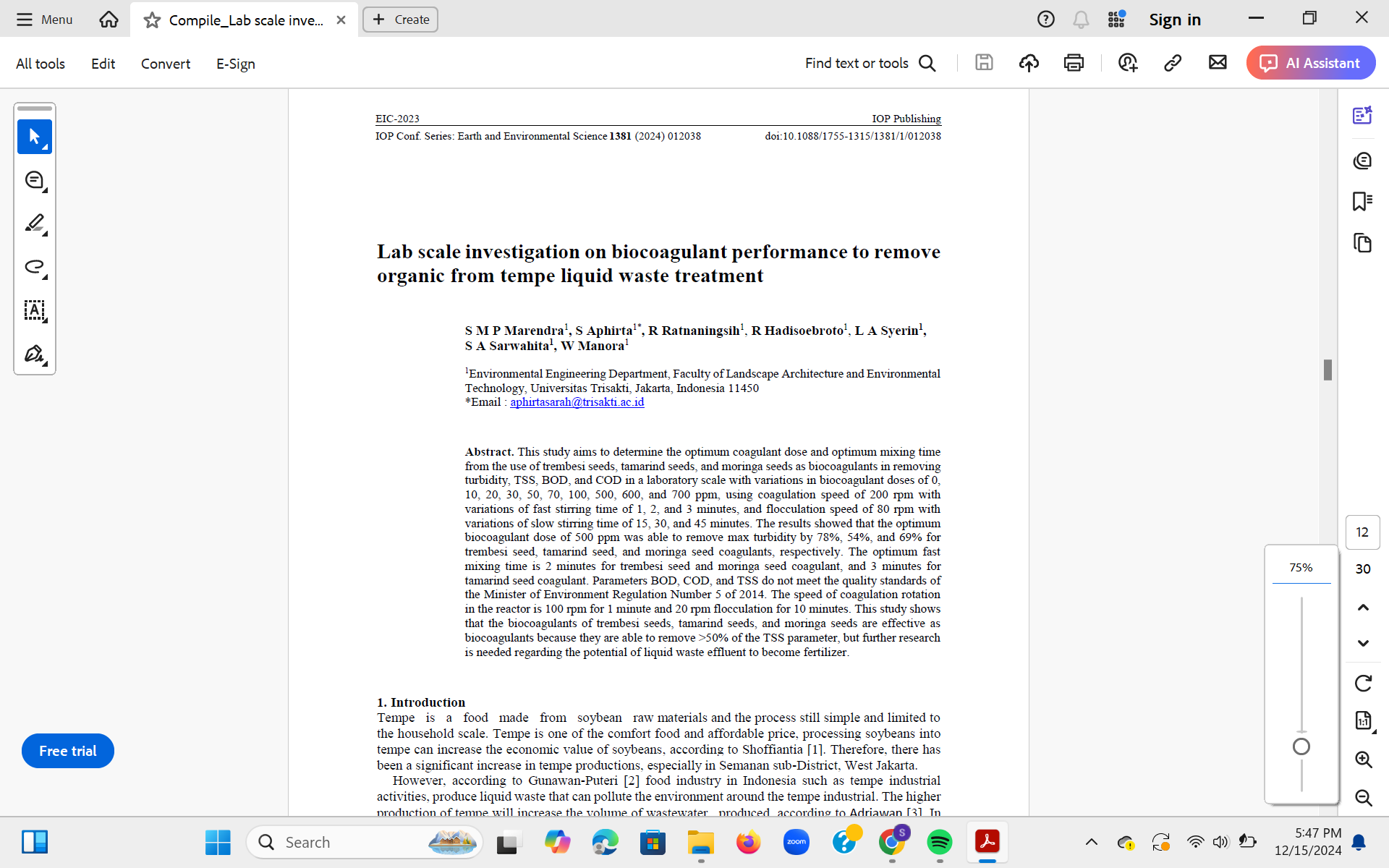Open All tools
The width and height of the screenshot is (1389, 868).
(41, 64)
